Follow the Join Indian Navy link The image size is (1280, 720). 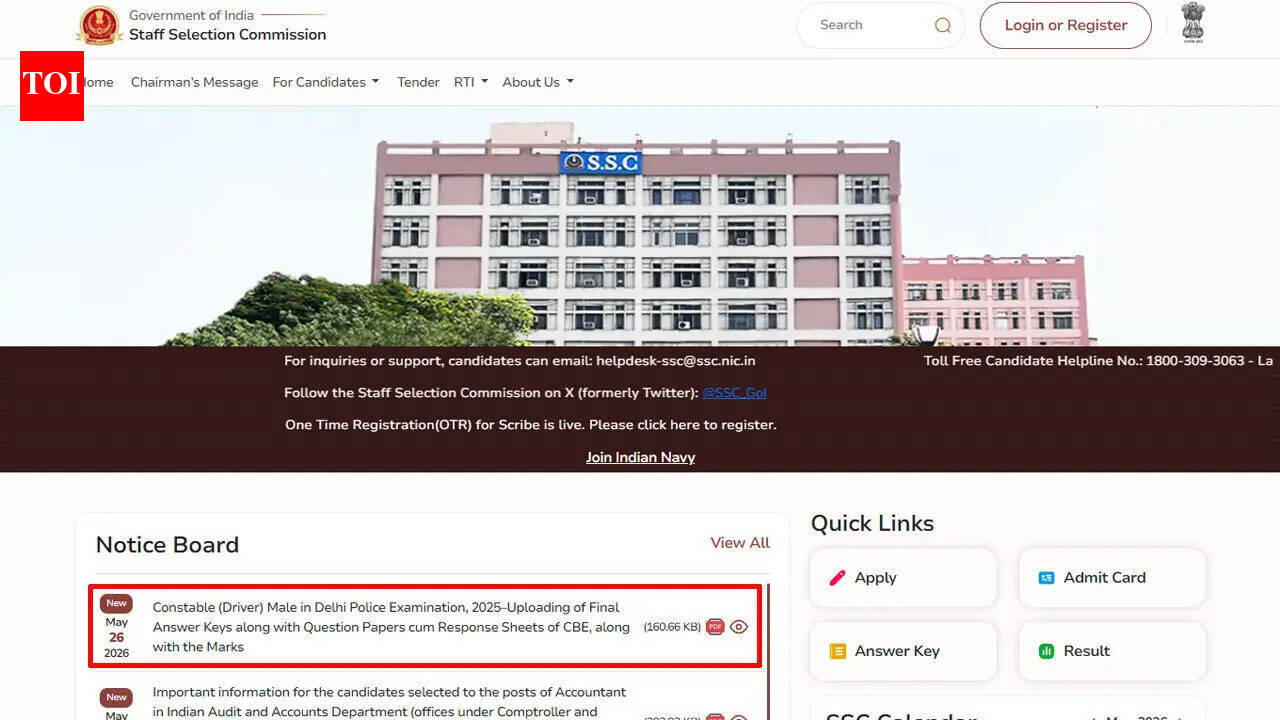[640, 457]
